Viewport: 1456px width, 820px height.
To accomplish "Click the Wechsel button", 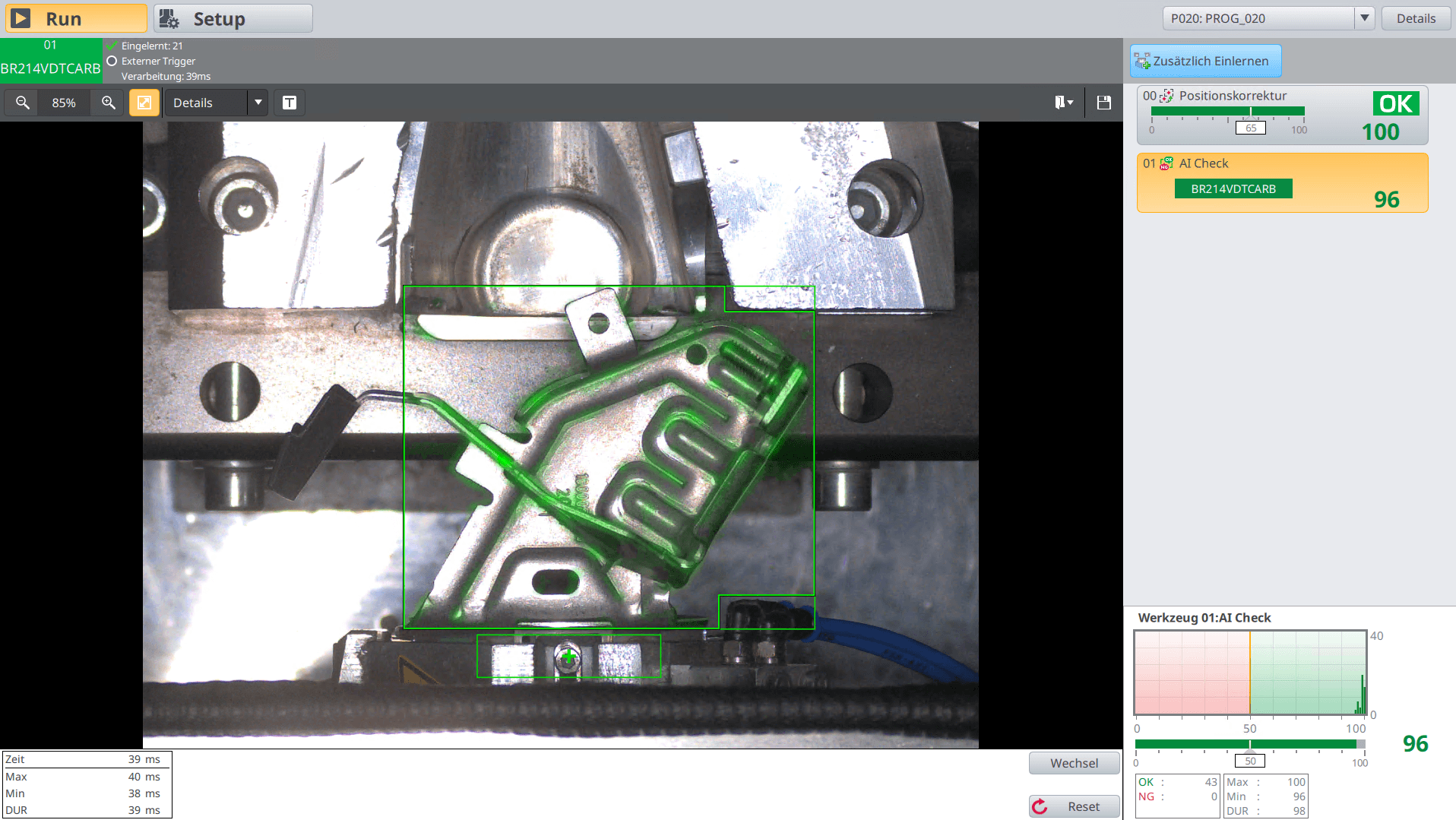I will (x=1074, y=763).
